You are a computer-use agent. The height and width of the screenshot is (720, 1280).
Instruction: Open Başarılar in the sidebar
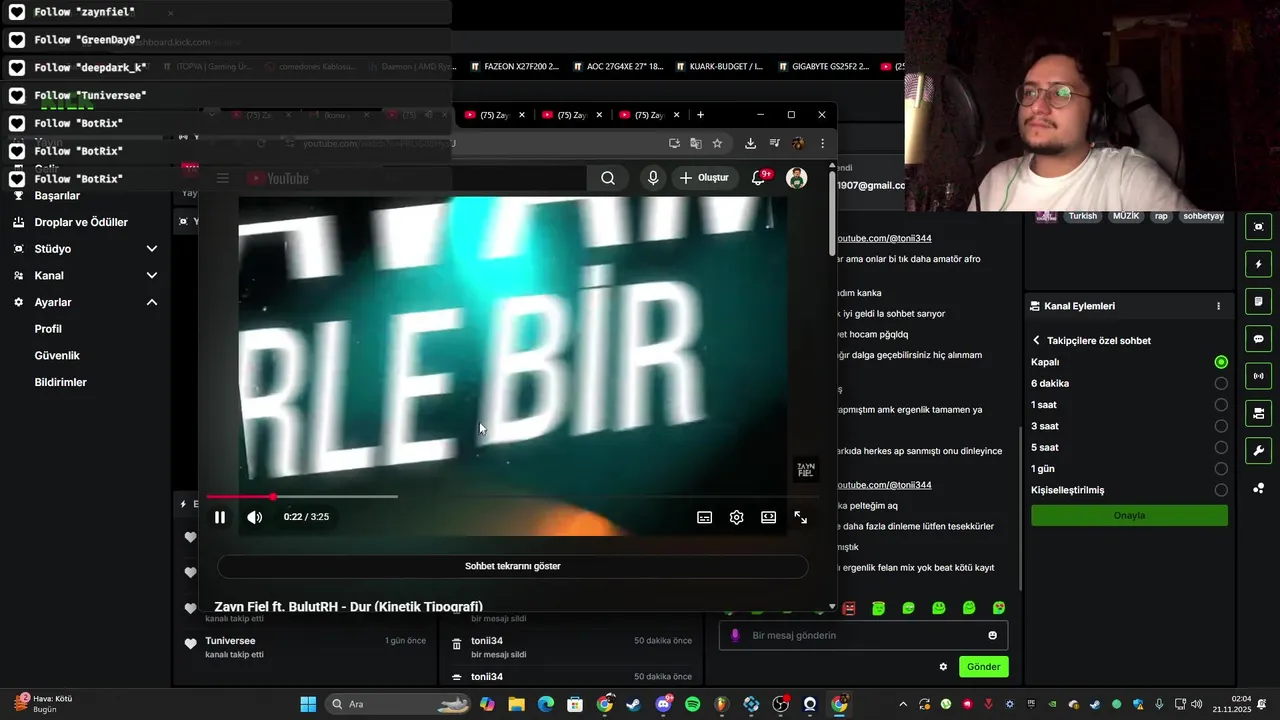click(57, 196)
